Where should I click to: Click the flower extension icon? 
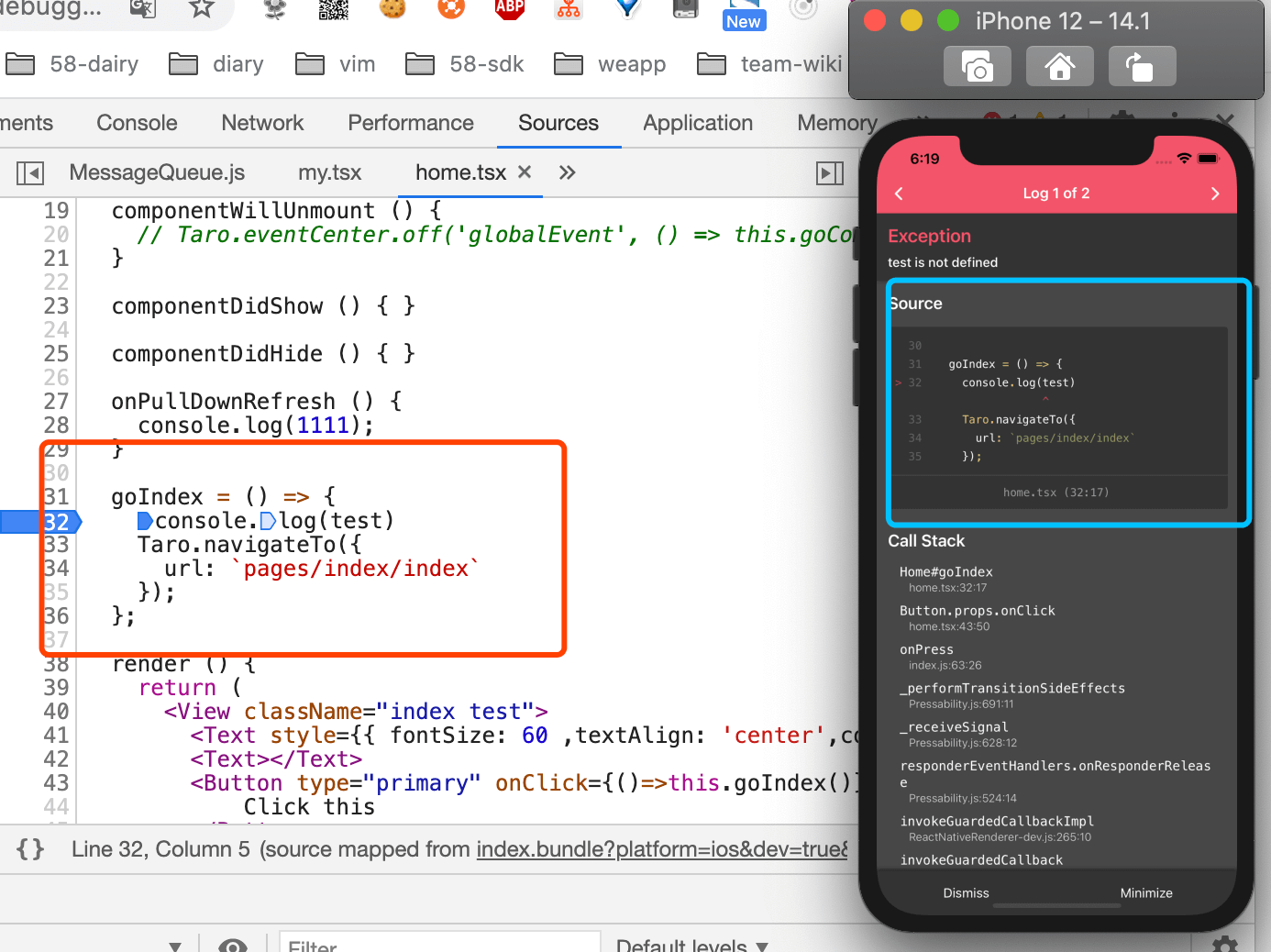(275, 9)
